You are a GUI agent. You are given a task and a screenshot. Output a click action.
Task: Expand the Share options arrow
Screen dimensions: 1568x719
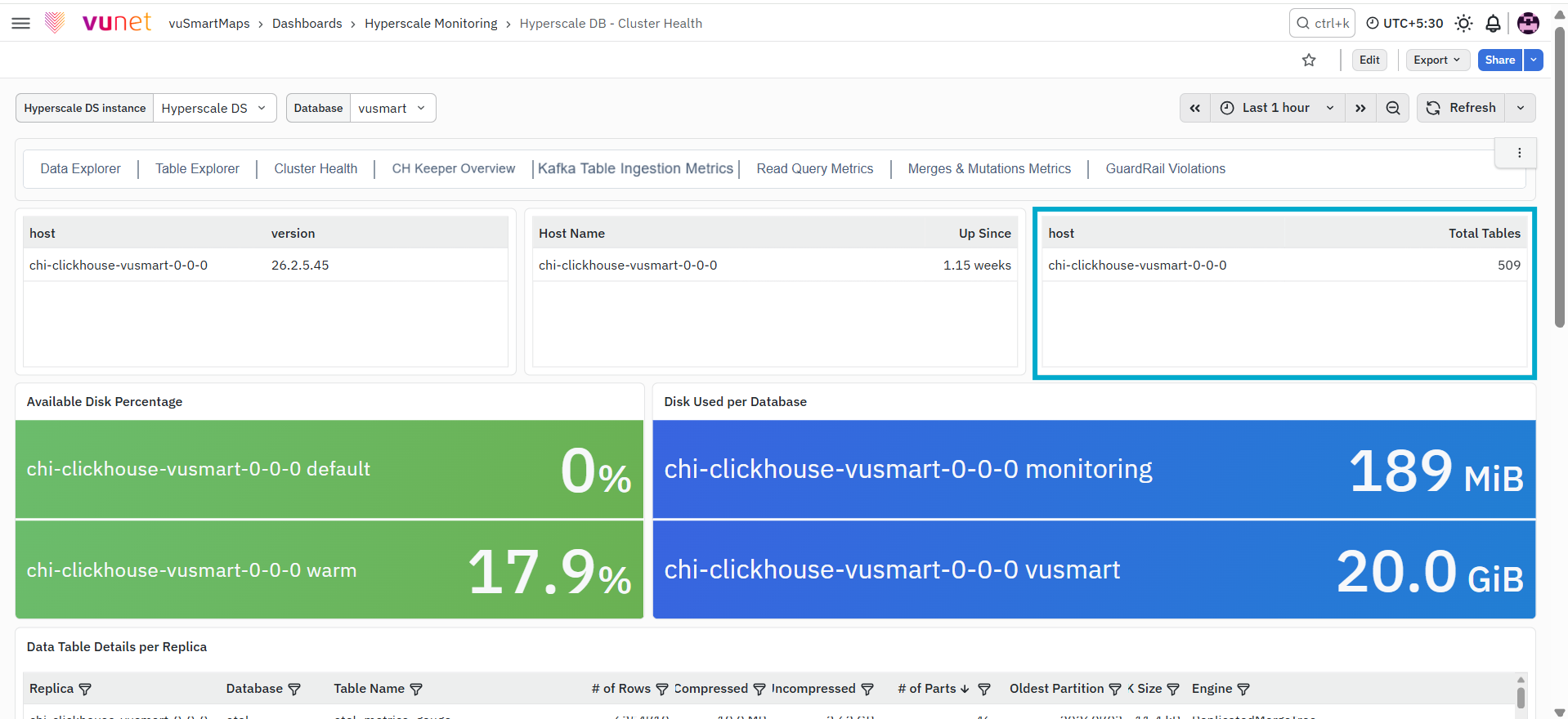[x=1533, y=60]
